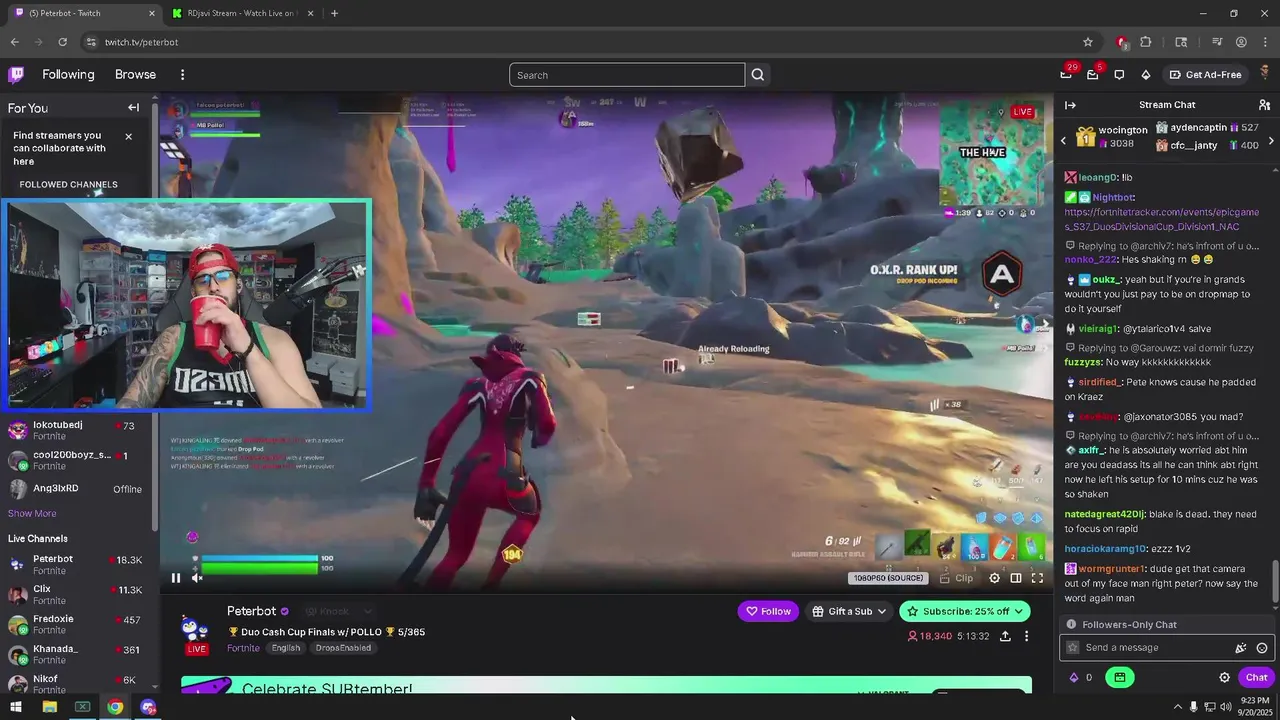
Task: Click the star badge in message box
Action: click(x=1073, y=648)
